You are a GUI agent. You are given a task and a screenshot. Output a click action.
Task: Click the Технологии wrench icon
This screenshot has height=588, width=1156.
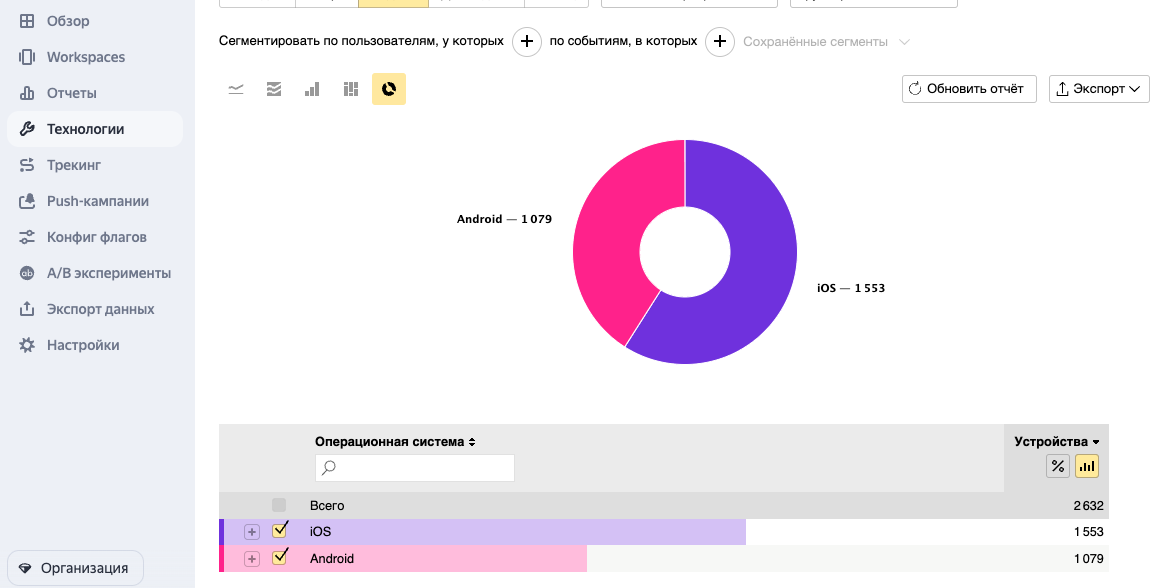pyautogui.click(x=27, y=129)
